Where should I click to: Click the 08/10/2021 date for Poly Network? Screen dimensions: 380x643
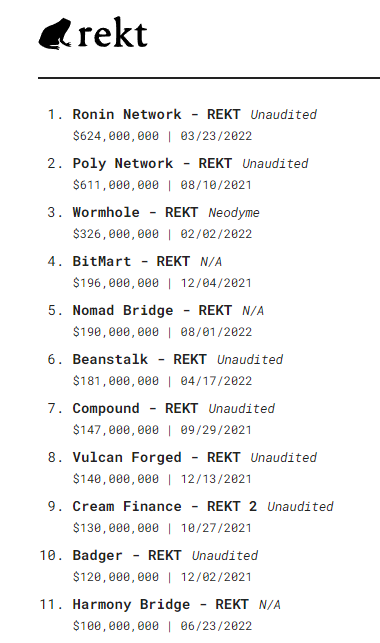(216, 185)
